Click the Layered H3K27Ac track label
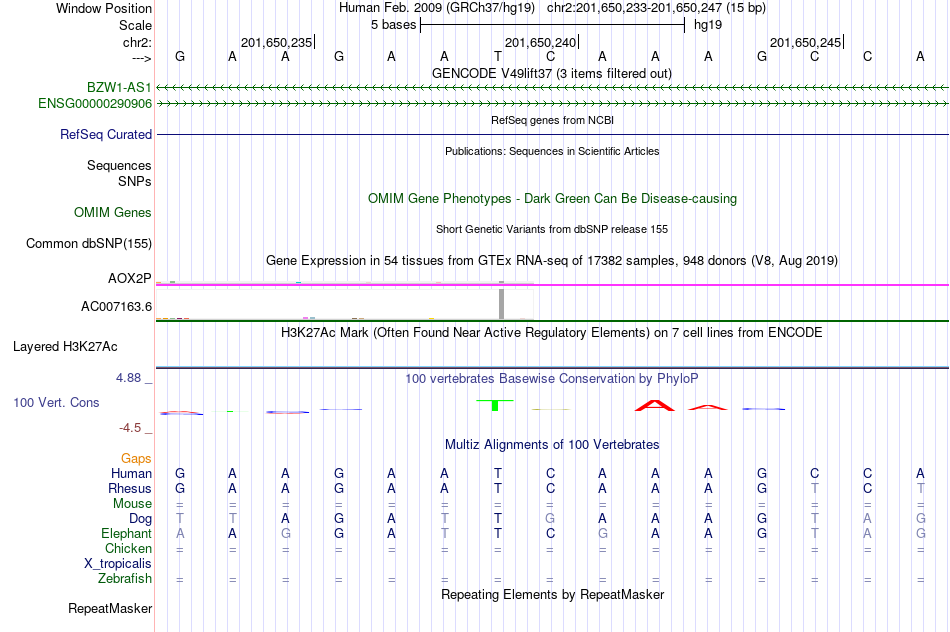 pos(65,347)
